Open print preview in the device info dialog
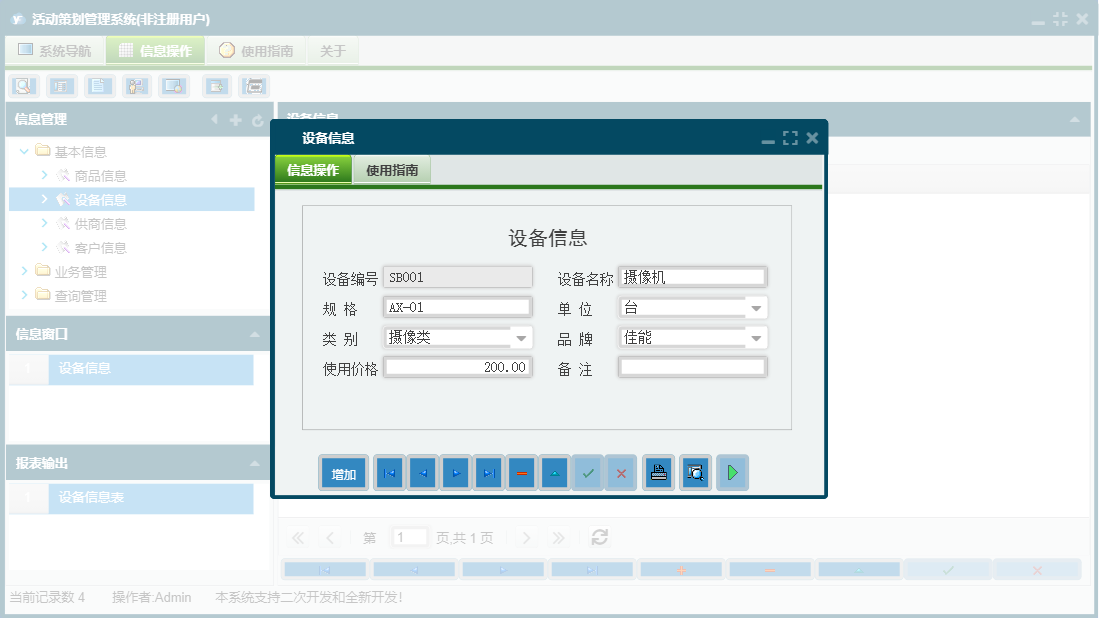 (695, 472)
